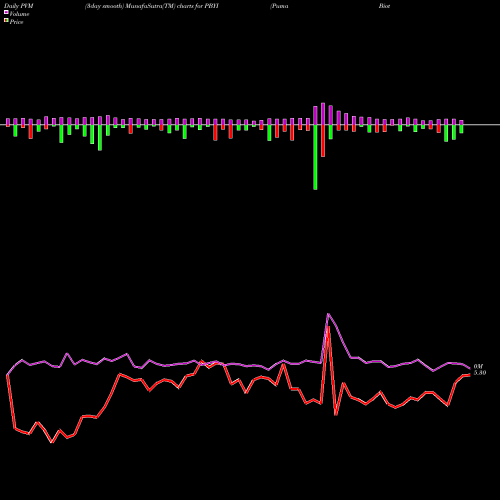Click the '0M' volume end label
The image size is (500, 500).
click(x=478, y=366)
